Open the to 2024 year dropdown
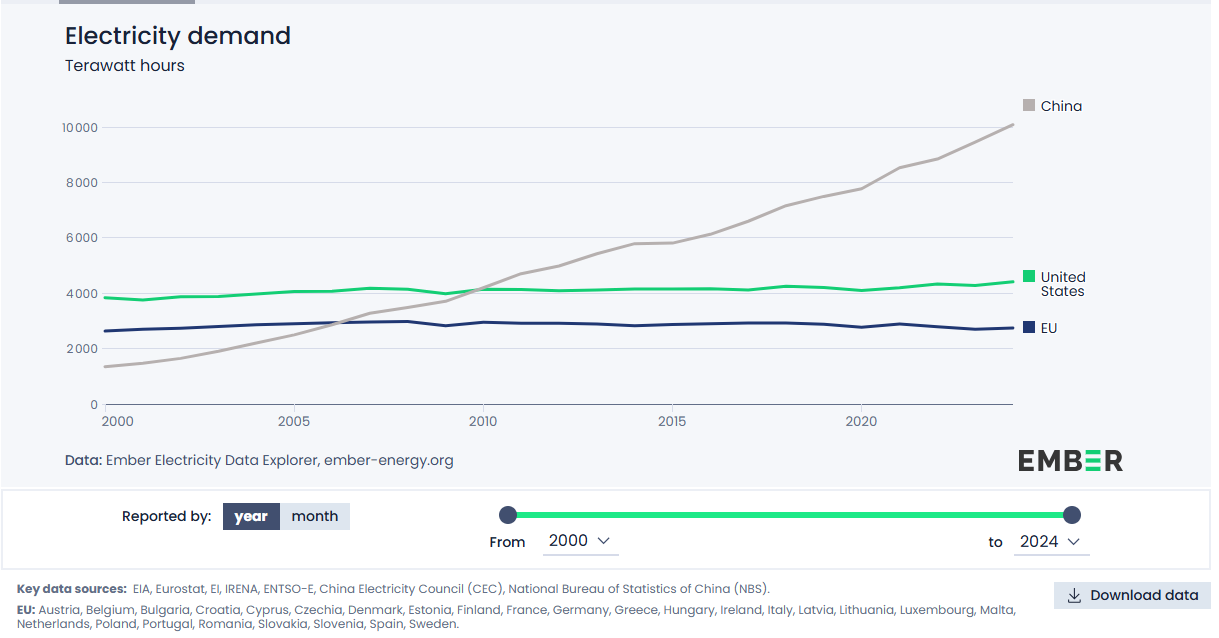Image resolution: width=1219 pixels, height=638 pixels. pyautogui.click(x=1051, y=541)
